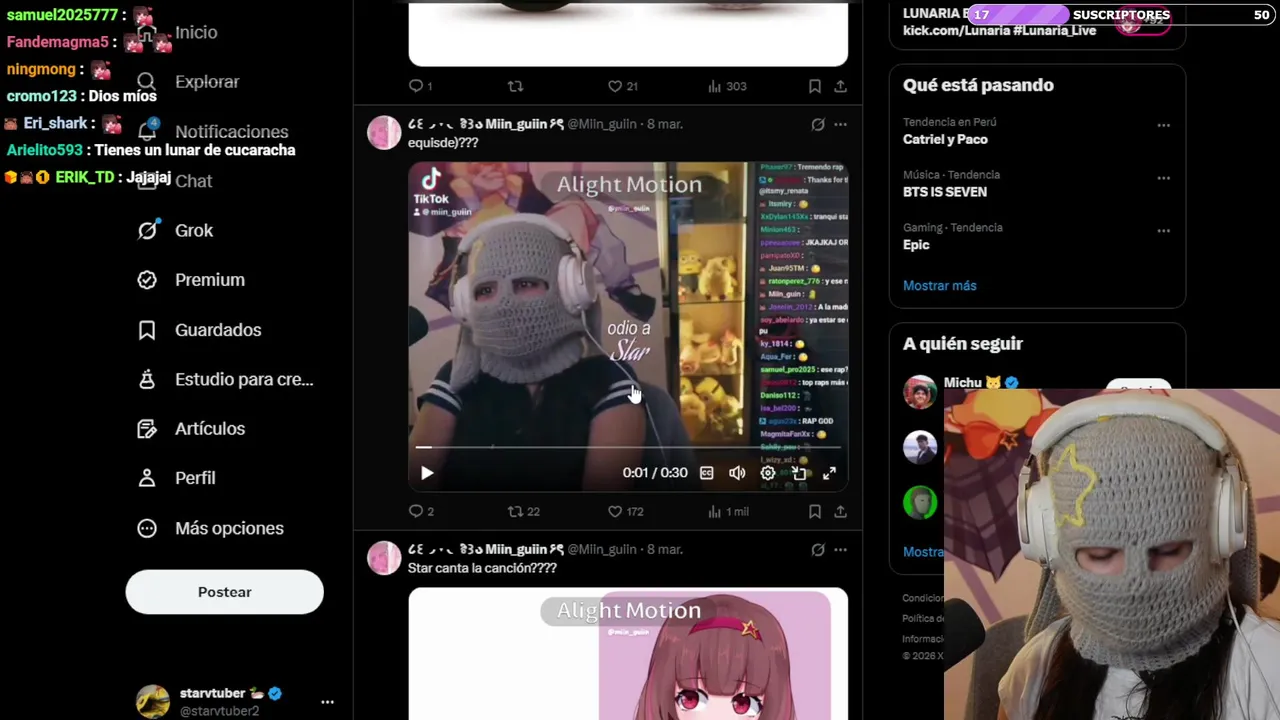Open video settings gear

click(768, 473)
